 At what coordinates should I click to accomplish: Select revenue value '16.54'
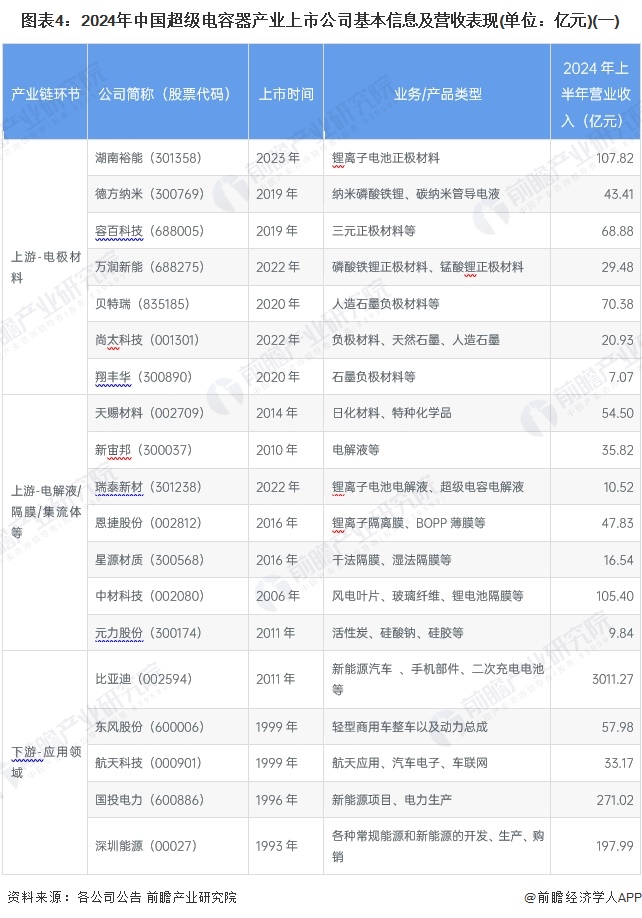(x=618, y=560)
